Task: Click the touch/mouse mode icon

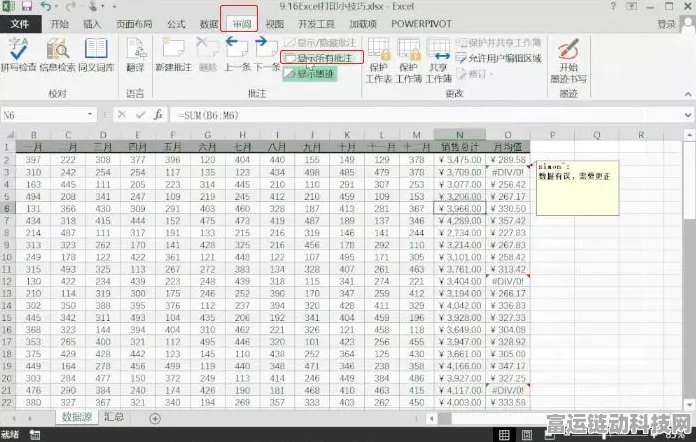Action: pyautogui.click(x=94, y=6)
